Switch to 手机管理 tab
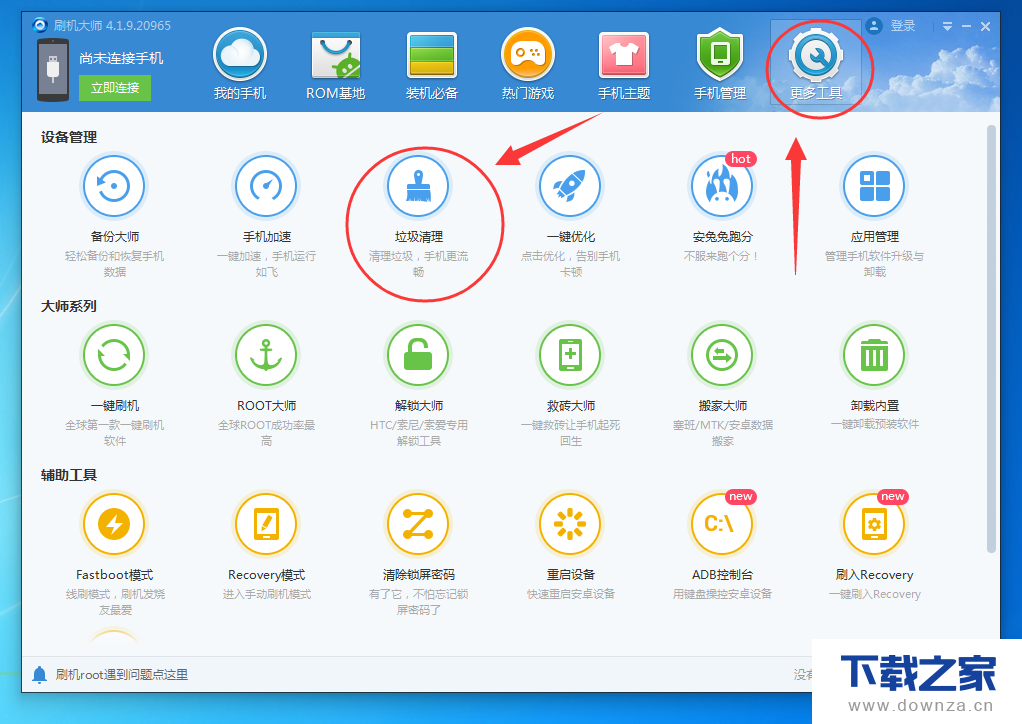The height and width of the screenshot is (724, 1022). pos(720,65)
